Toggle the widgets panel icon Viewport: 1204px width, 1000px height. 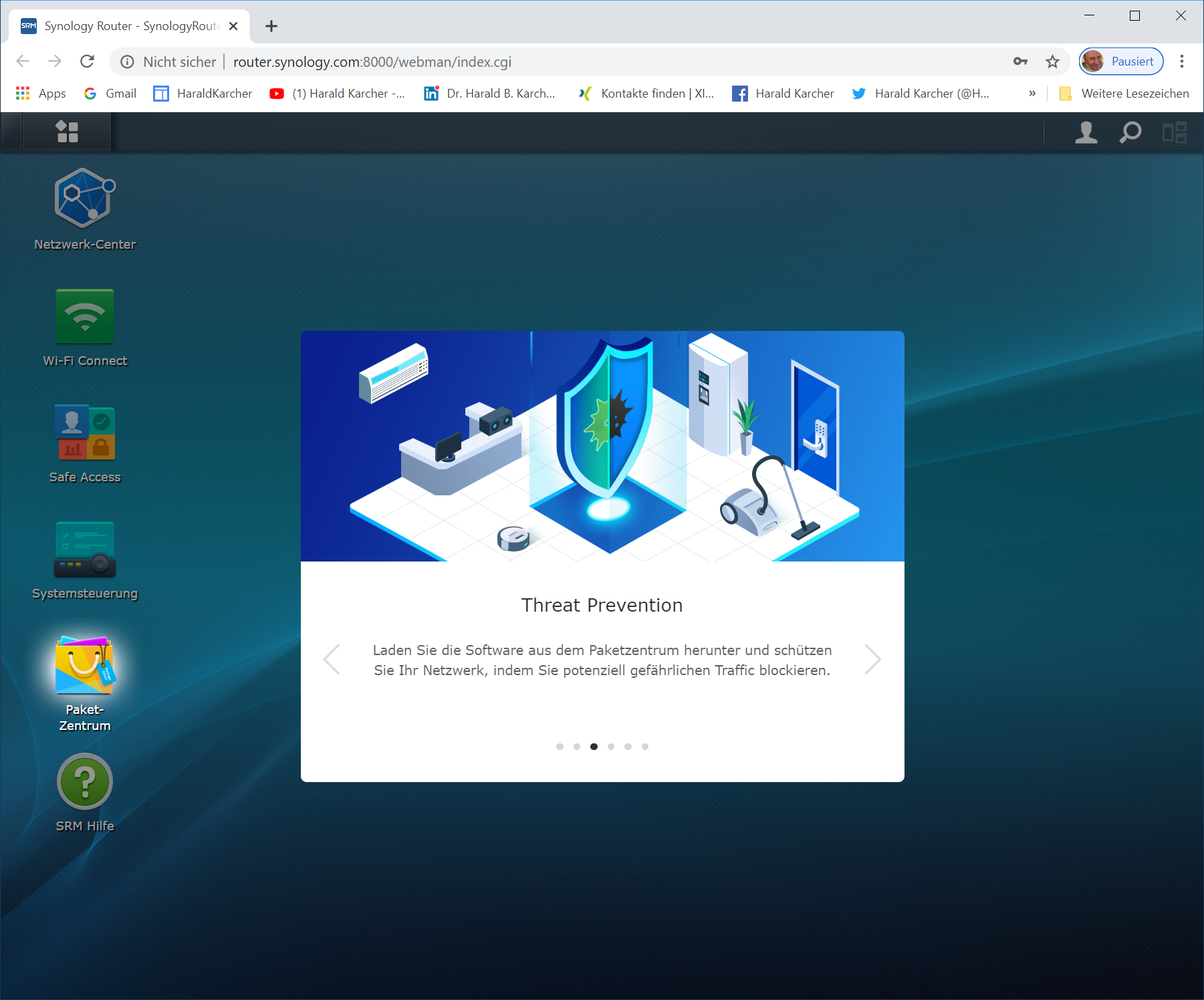pos(1175,132)
